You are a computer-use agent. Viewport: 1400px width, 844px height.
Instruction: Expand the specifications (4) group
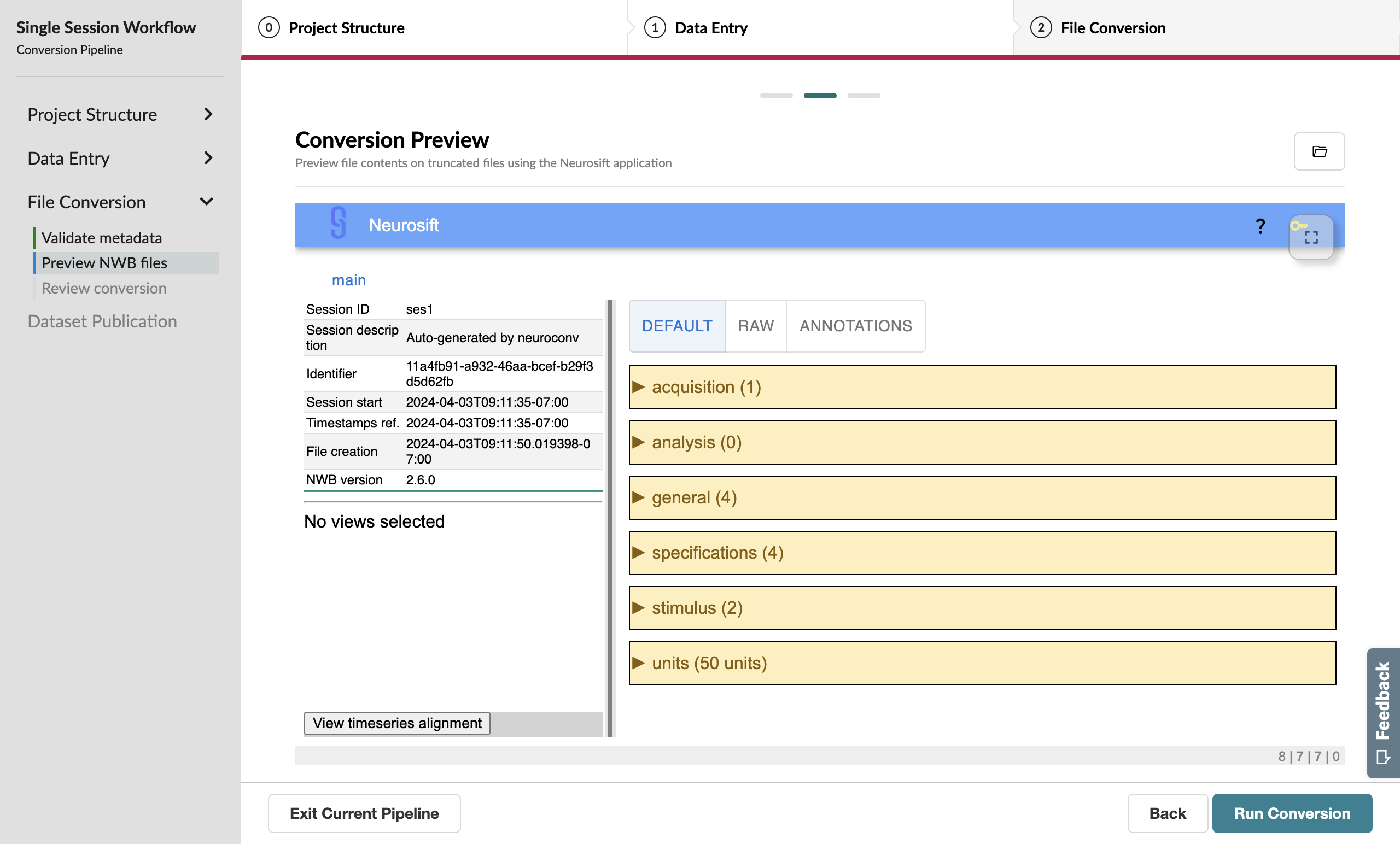pyautogui.click(x=982, y=553)
